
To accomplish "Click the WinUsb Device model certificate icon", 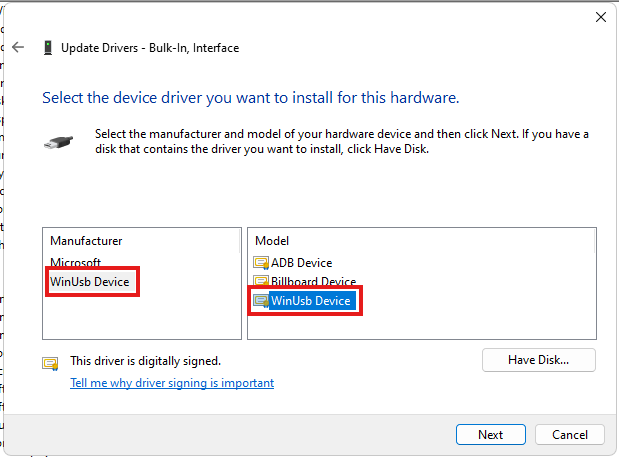I will point(261,301).
